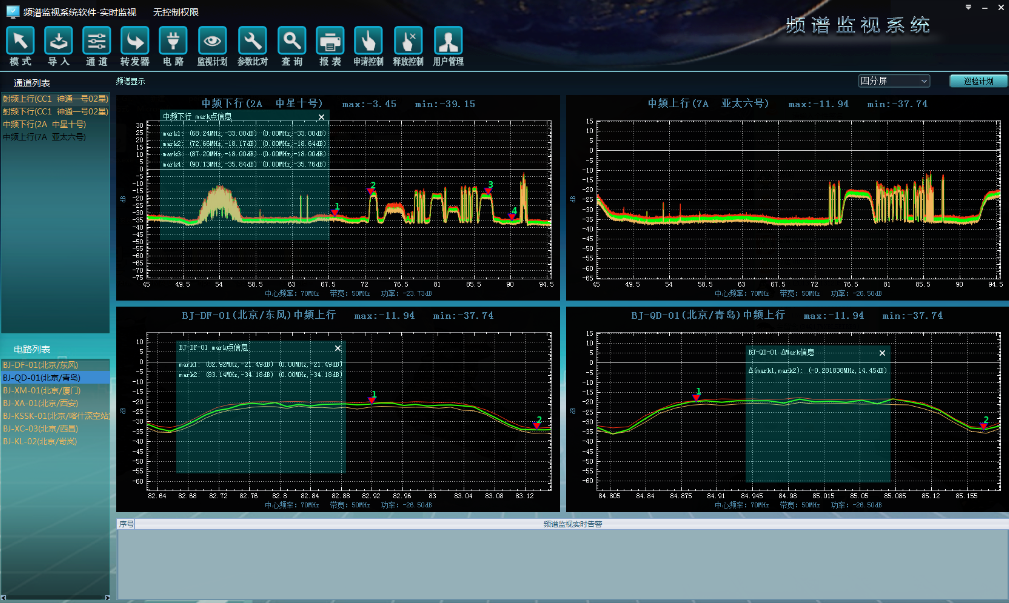Click the 模式 (mode) arrow icon
Image resolution: width=1009 pixels, height=603 pixels.
(22, 41)
